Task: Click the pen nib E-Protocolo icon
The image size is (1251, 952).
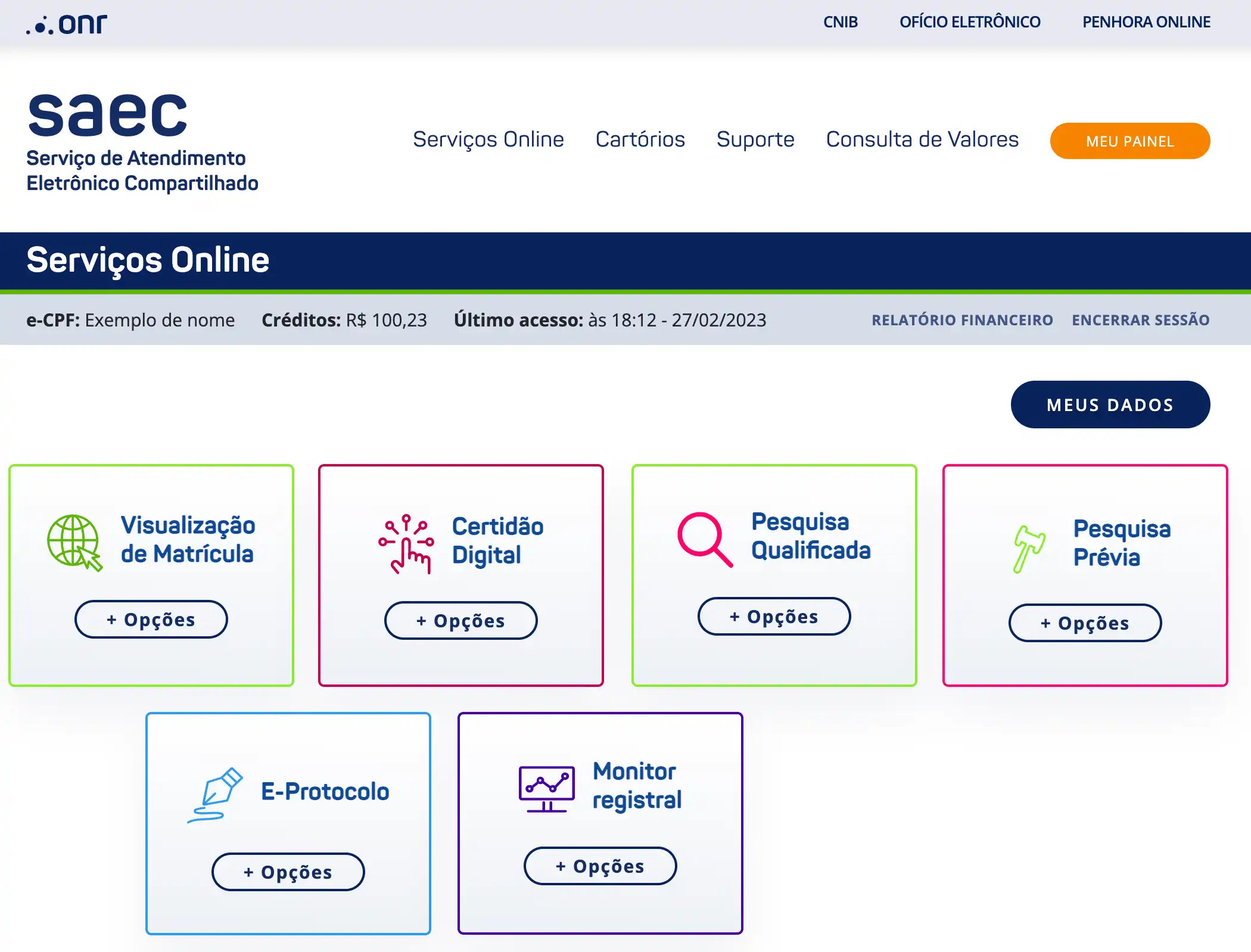Action: [216, 795]
